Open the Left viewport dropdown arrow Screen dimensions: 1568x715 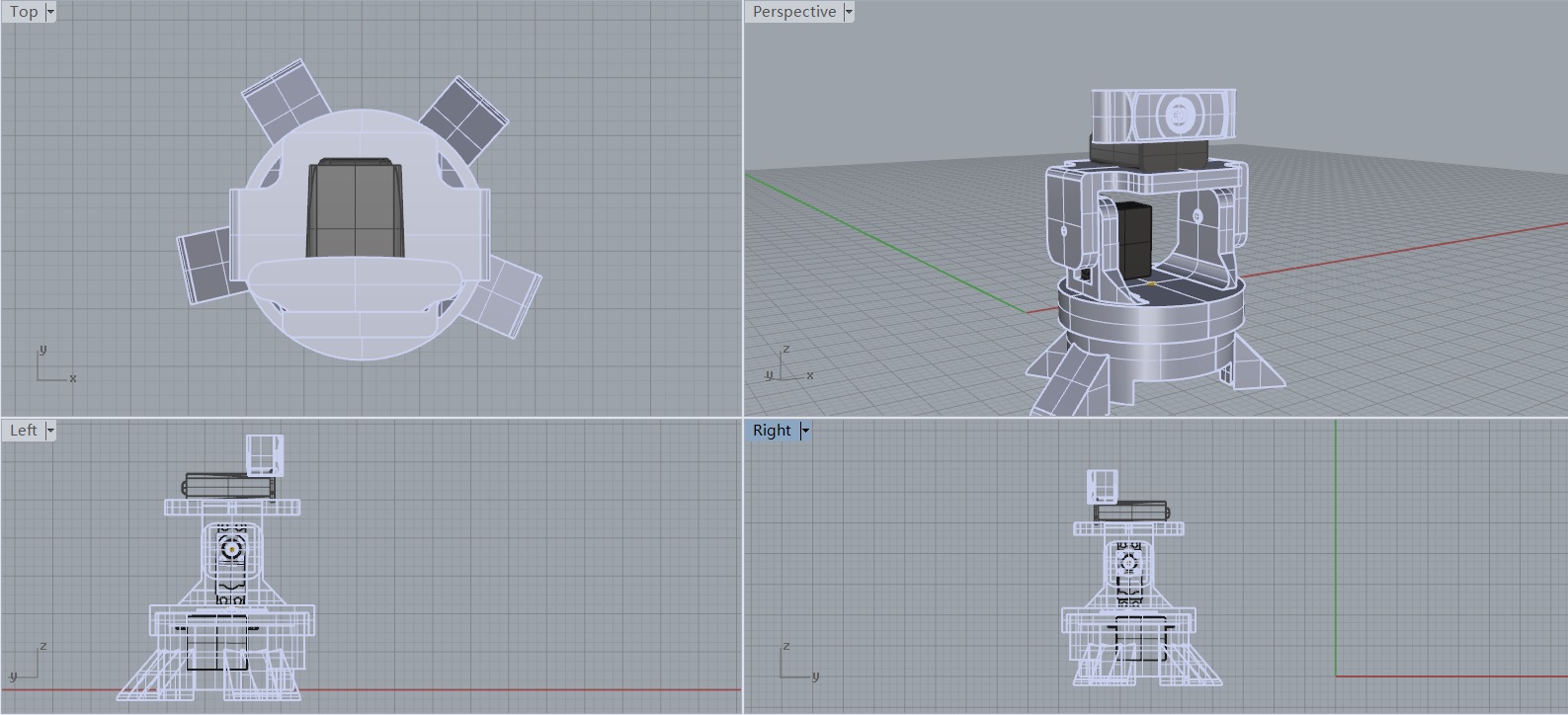click(x=50, y=431)
